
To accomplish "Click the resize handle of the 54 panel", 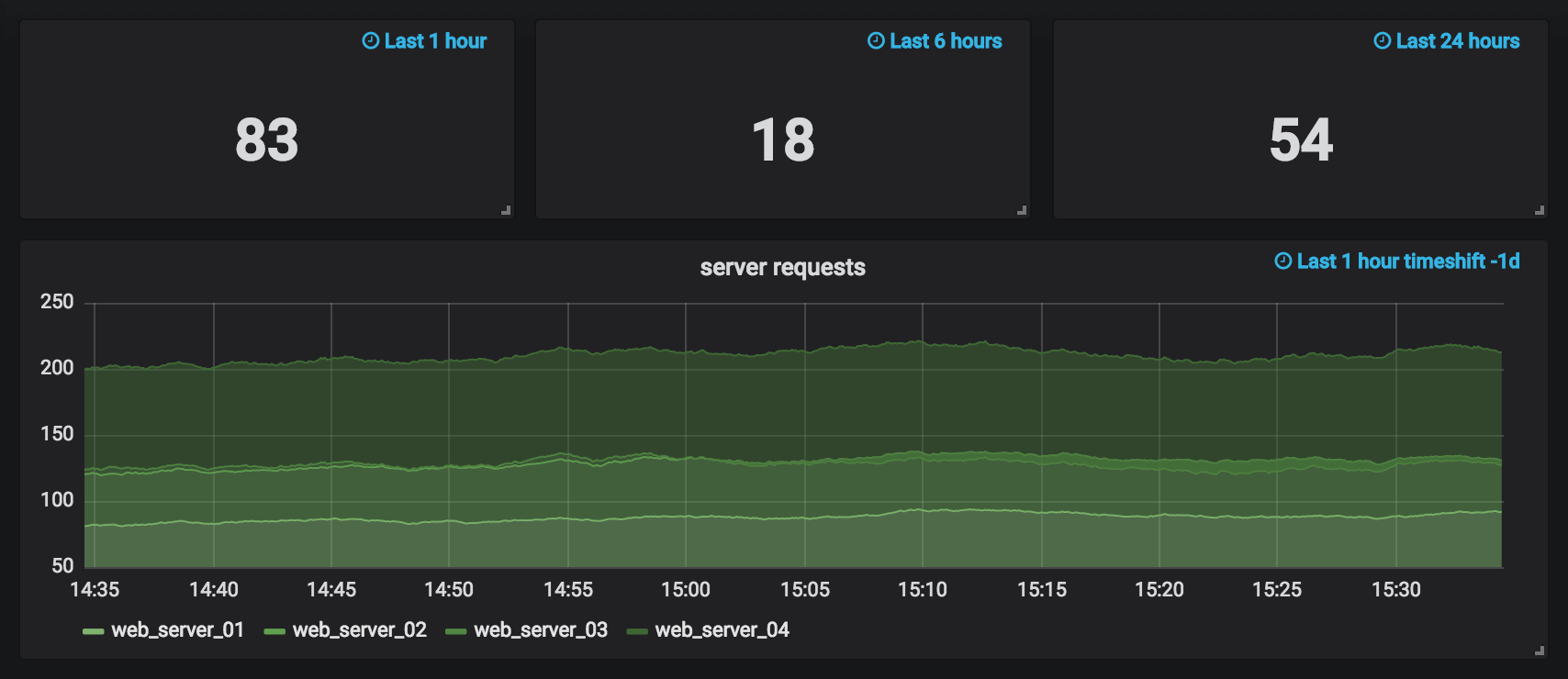I will pos(1540,210).
